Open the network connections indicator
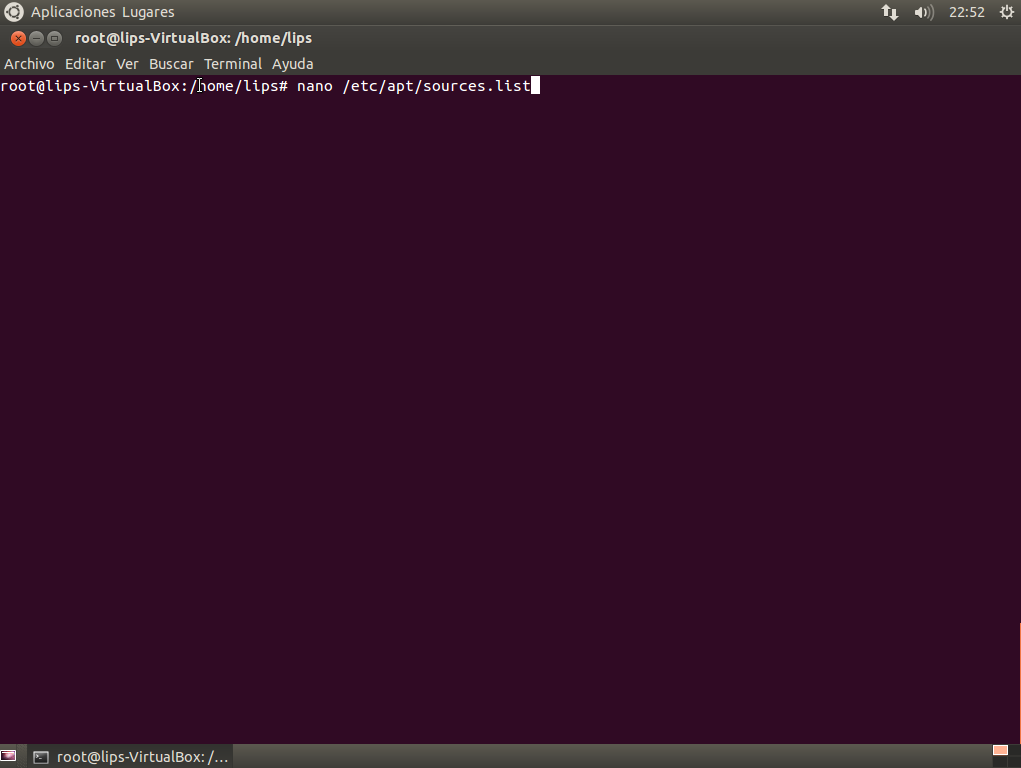1021x768 pixels. click(x=889, y=12)
